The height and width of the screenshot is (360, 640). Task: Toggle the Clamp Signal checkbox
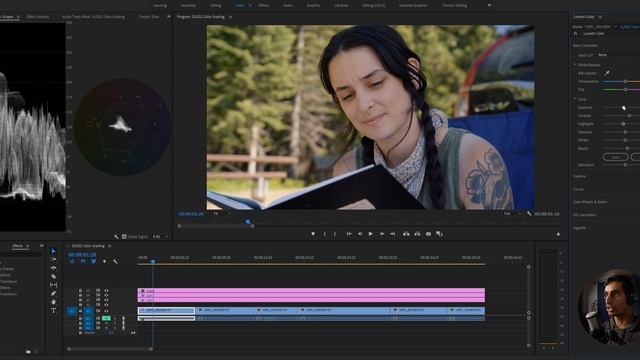[124, 237]
